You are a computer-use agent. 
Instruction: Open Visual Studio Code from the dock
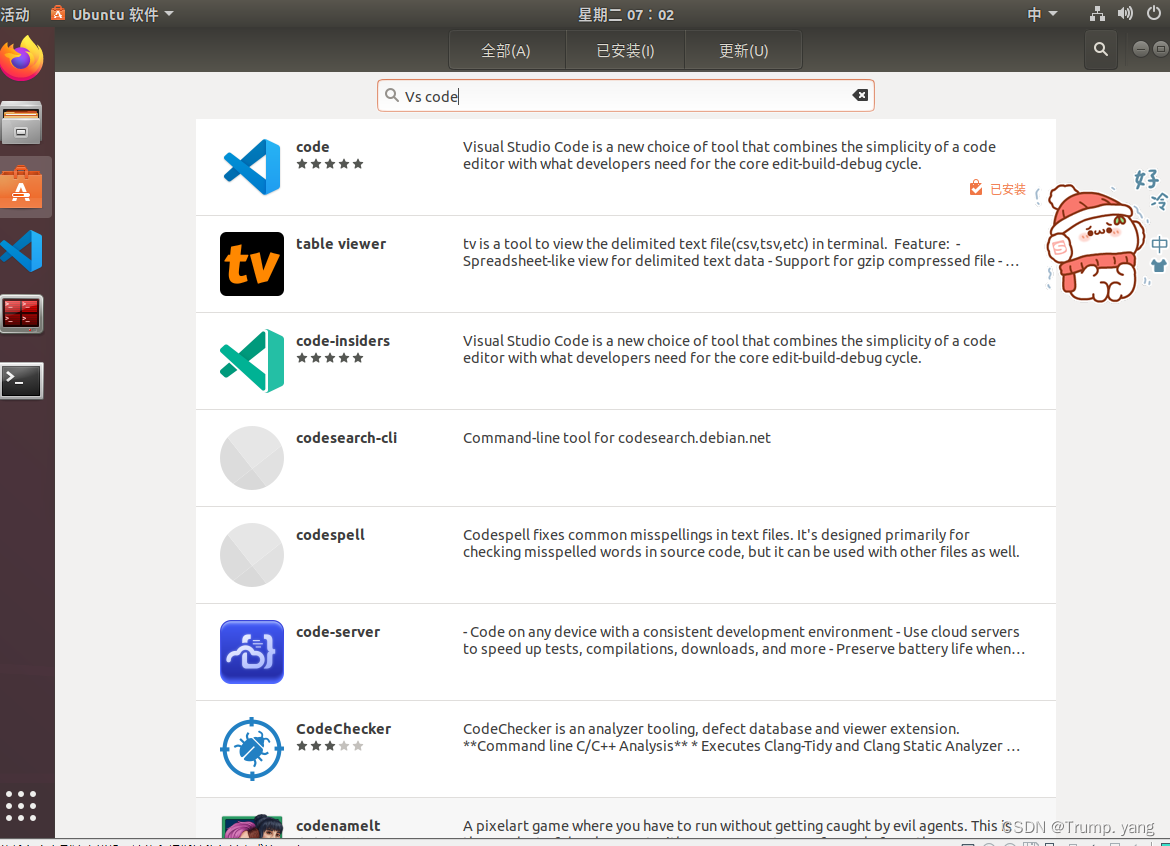[22, 250]
